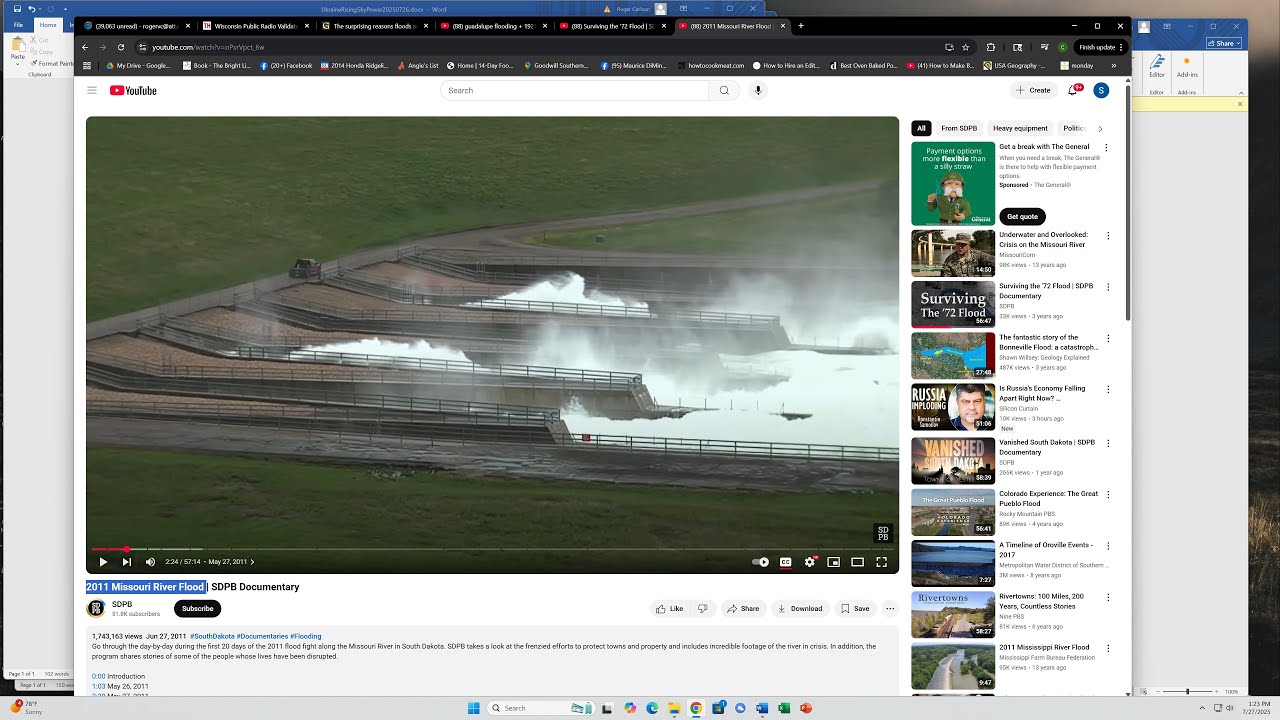Viewport: 1280px width, 720px height.
Task: Enter fullscreen with the fullscreen icon
Action: [x=881, y=562]
